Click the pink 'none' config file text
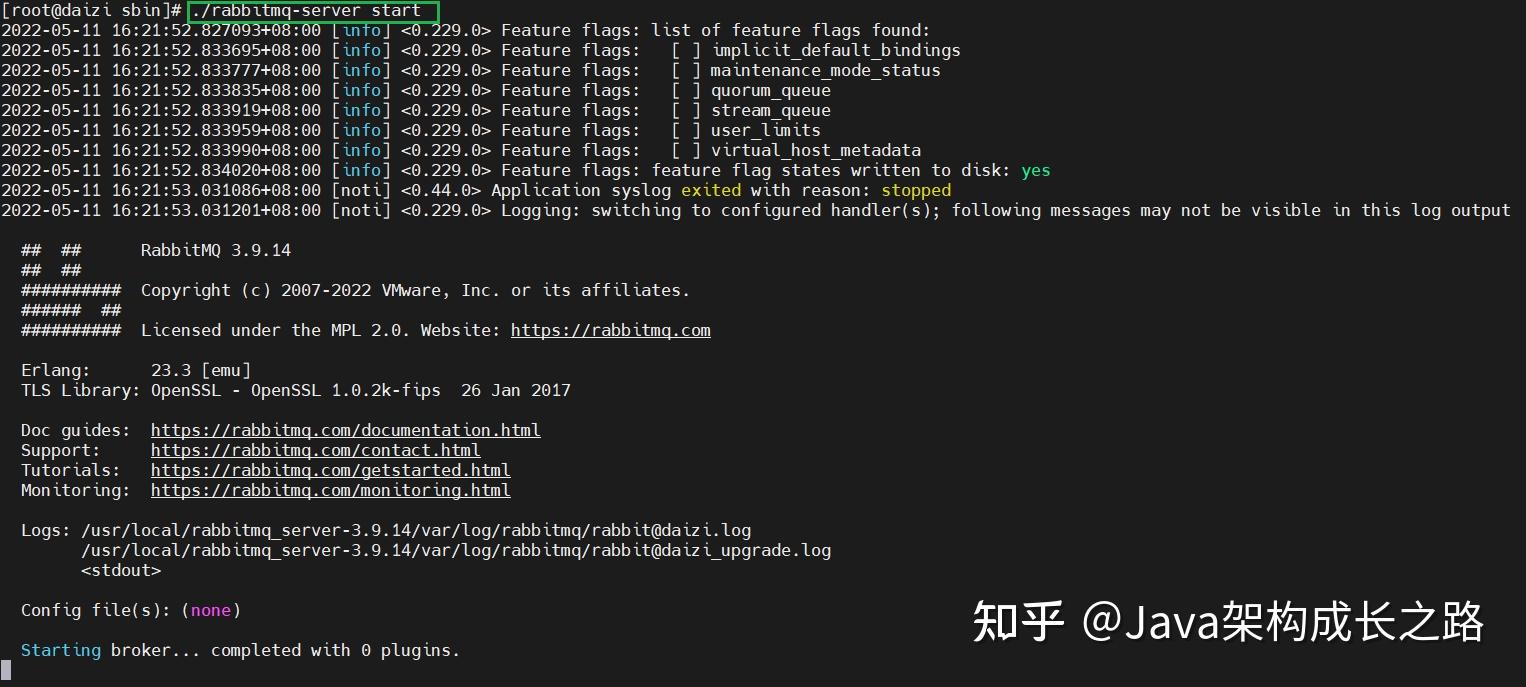Image resolution: width=1526 pixels, height=687 pixels. (211, 610)
